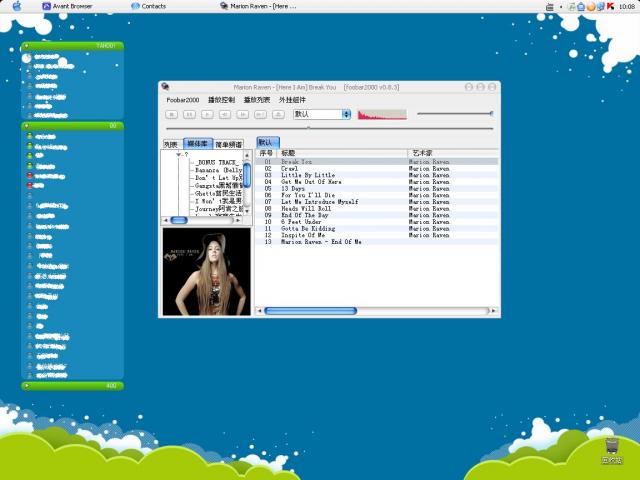This screenshot has height=480, width=640.
Task: Open the 外挂组件 menu
Action: (x=292, y=100)
